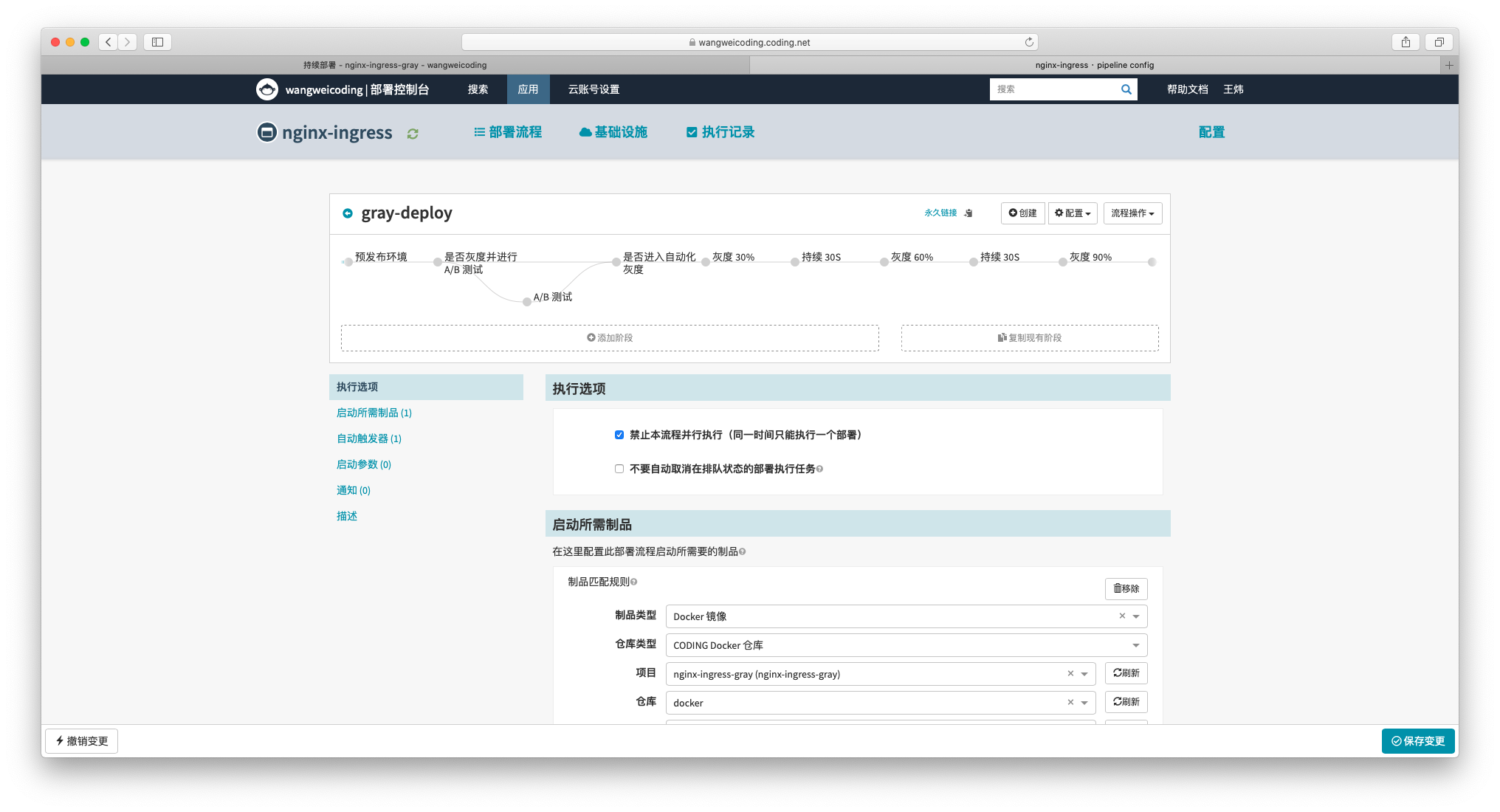This screenshot has width=1500, height=812.
Task: Open the 云账号设置 menu item
Action: [594, 89]
